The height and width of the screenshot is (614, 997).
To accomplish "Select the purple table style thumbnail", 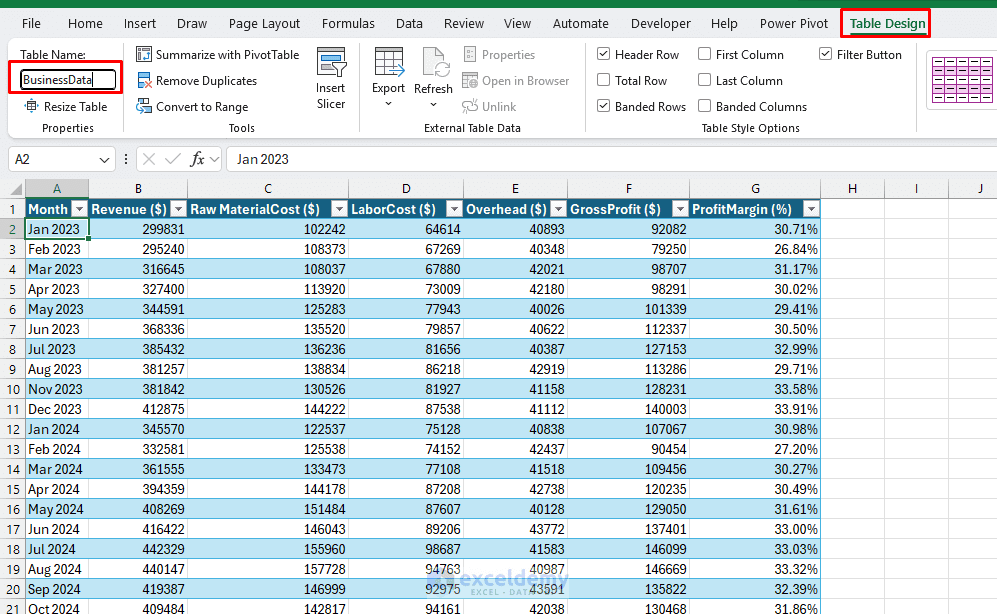I will click(962, 79).
